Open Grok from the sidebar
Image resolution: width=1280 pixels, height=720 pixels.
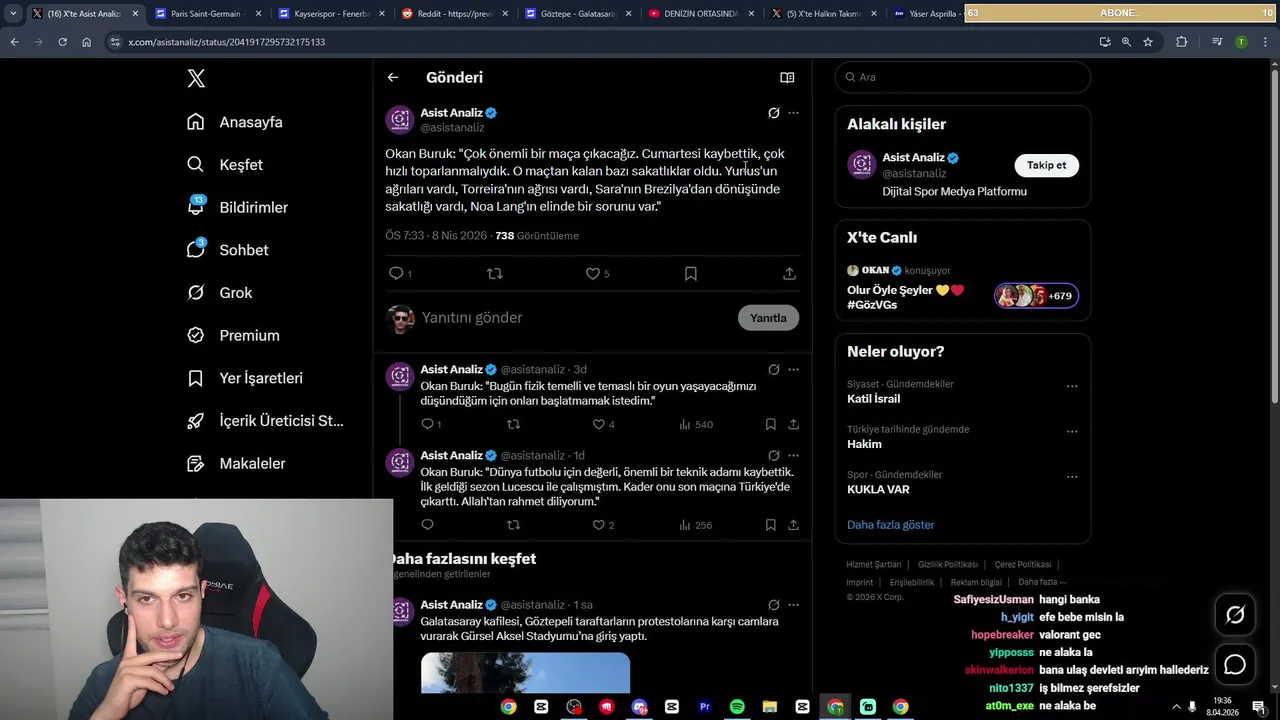[x=219, y=293]
